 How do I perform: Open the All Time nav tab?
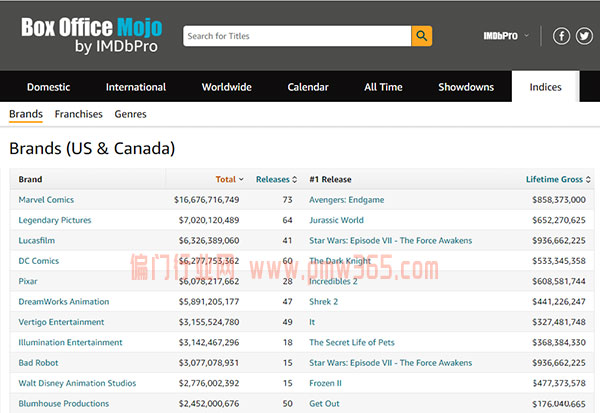383,87
